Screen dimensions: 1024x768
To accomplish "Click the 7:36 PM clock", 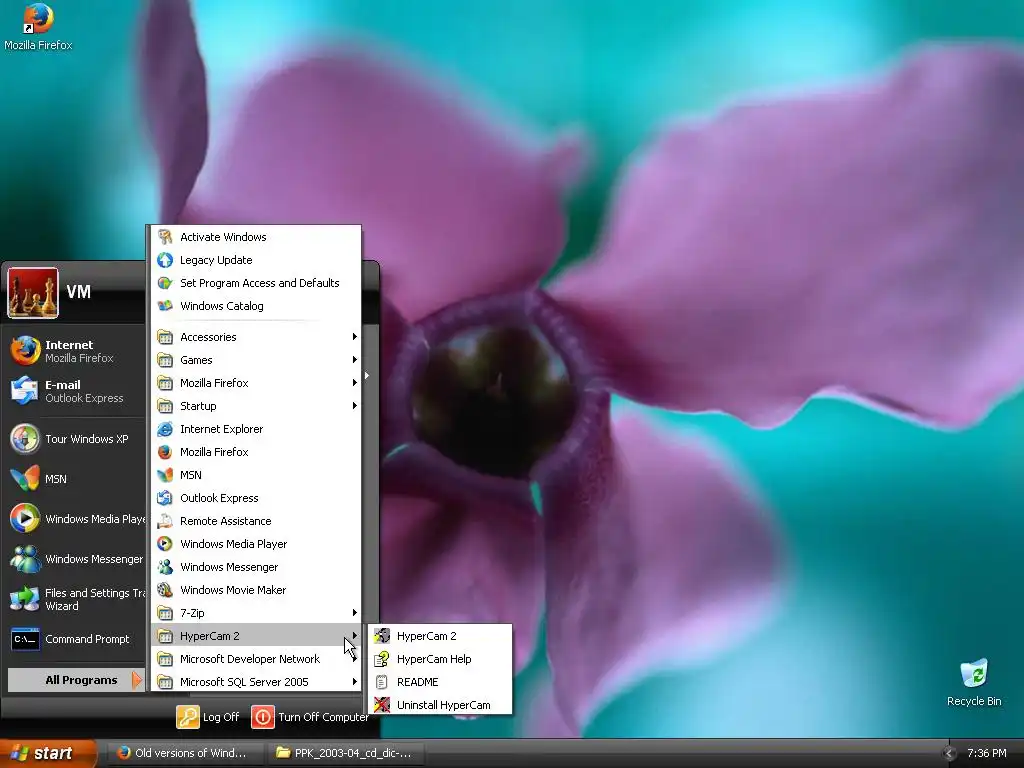I will coord(987,753).
